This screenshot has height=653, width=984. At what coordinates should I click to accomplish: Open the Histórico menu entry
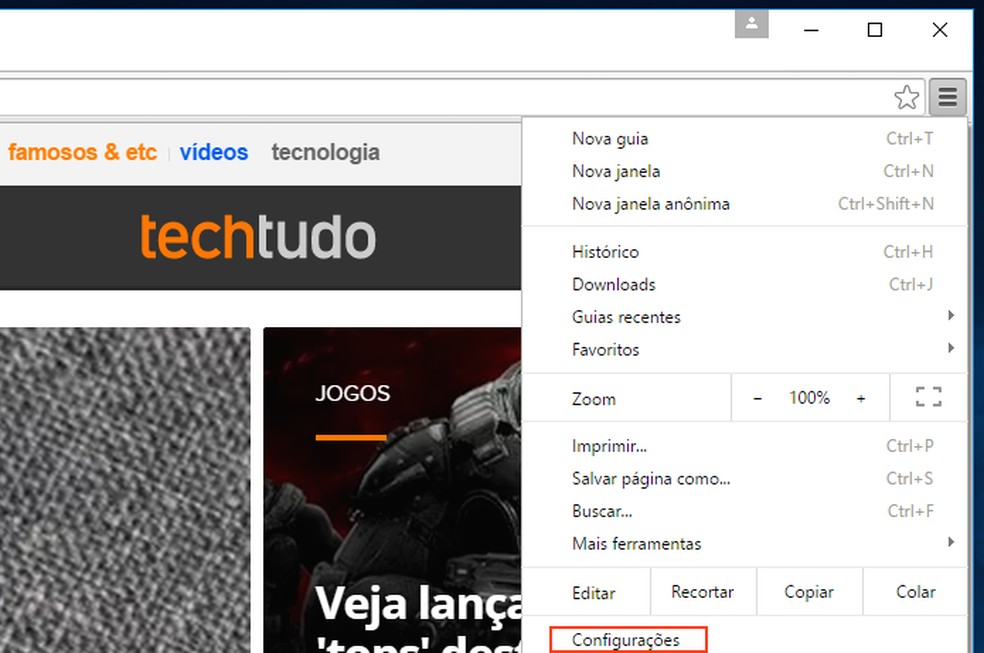tap(605, 251)
